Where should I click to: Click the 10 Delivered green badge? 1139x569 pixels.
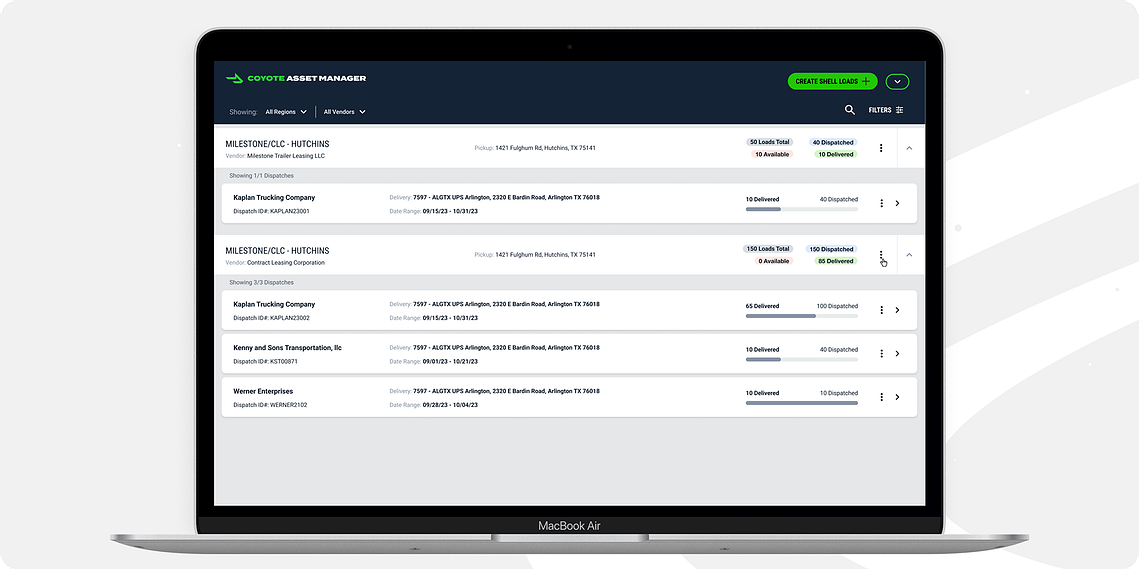point(835,154)
